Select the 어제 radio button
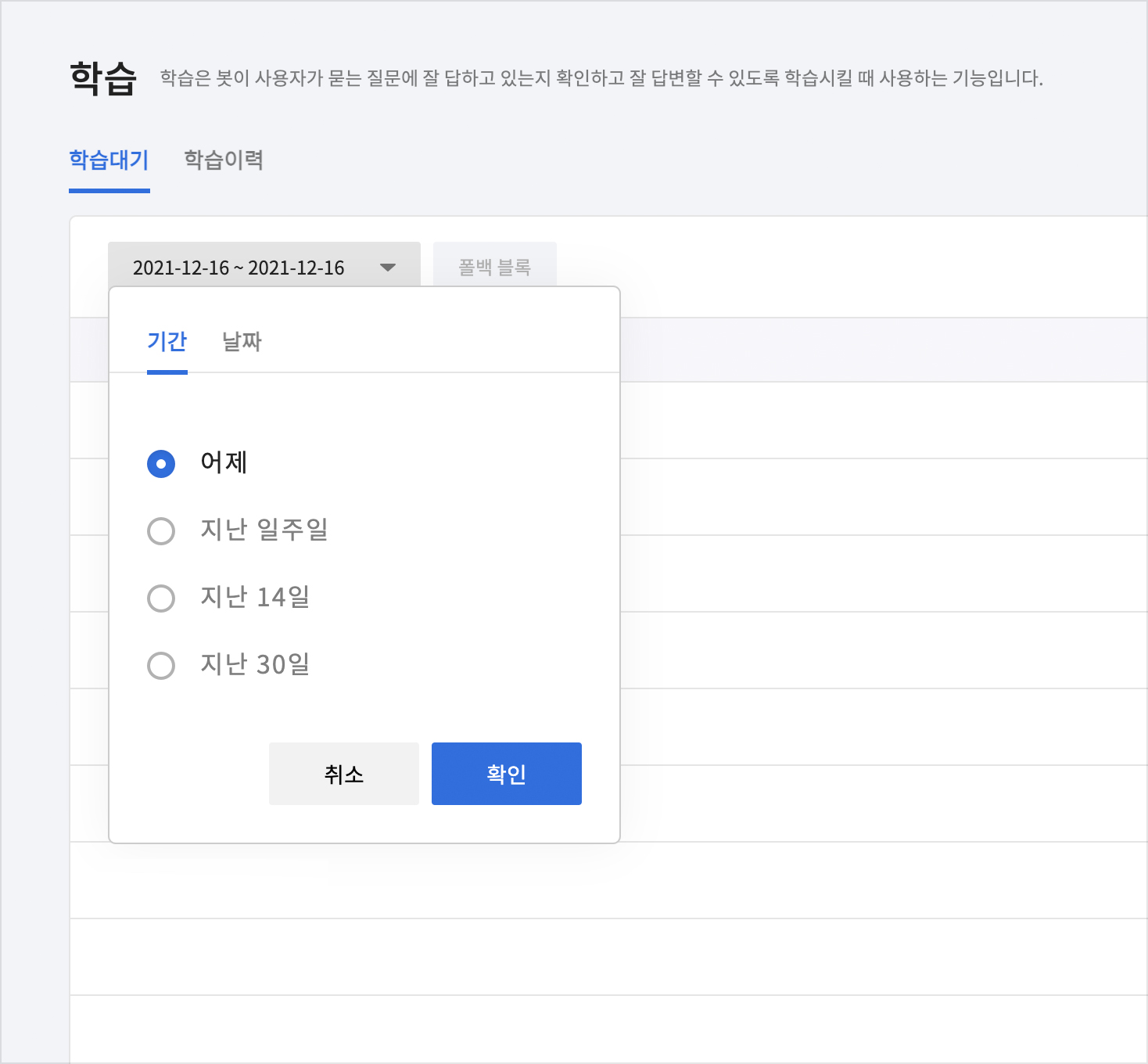 click(x=161, y=464)
